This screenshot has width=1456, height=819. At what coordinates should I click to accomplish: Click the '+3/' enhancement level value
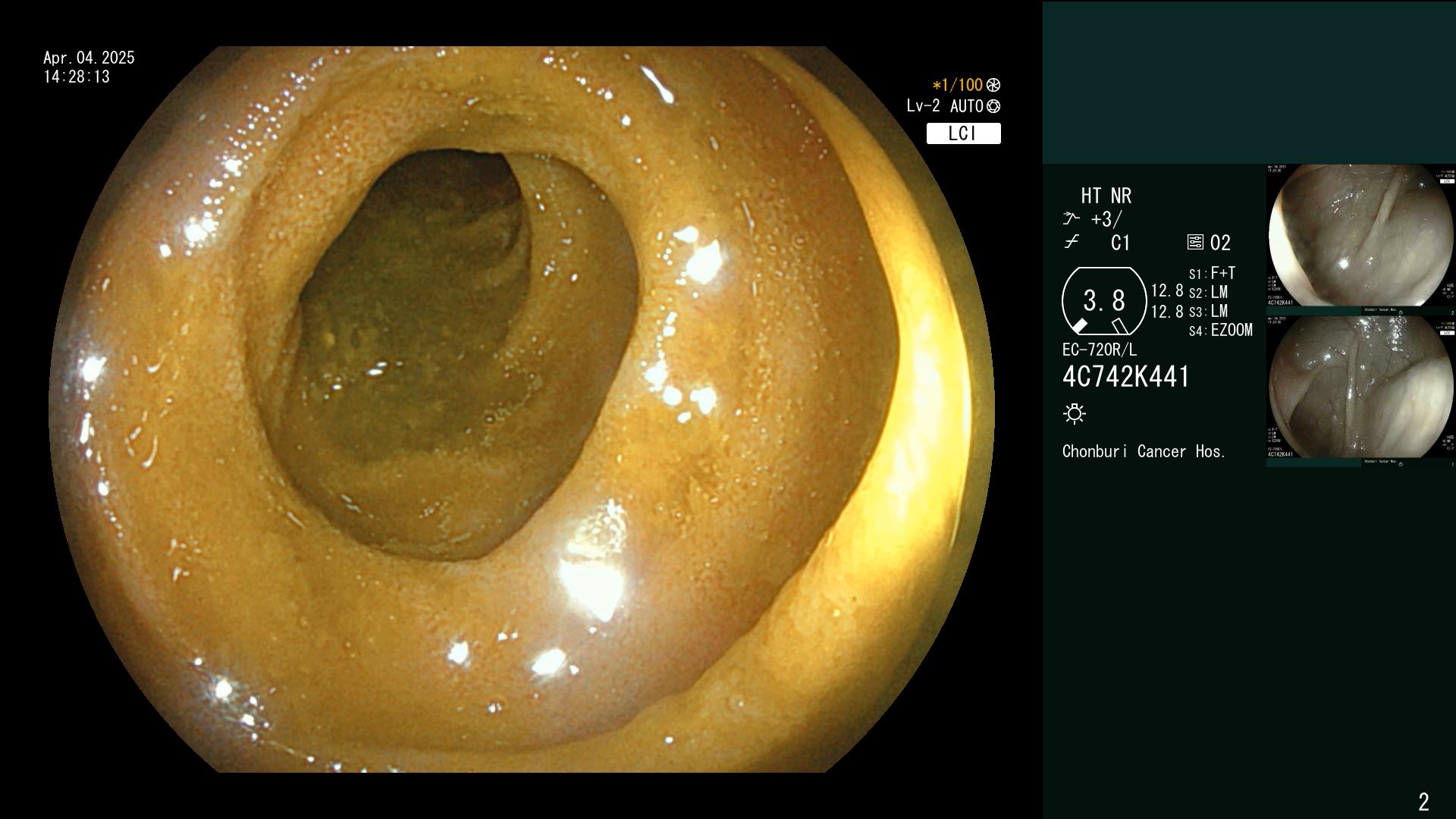[x=1106, y=219]
